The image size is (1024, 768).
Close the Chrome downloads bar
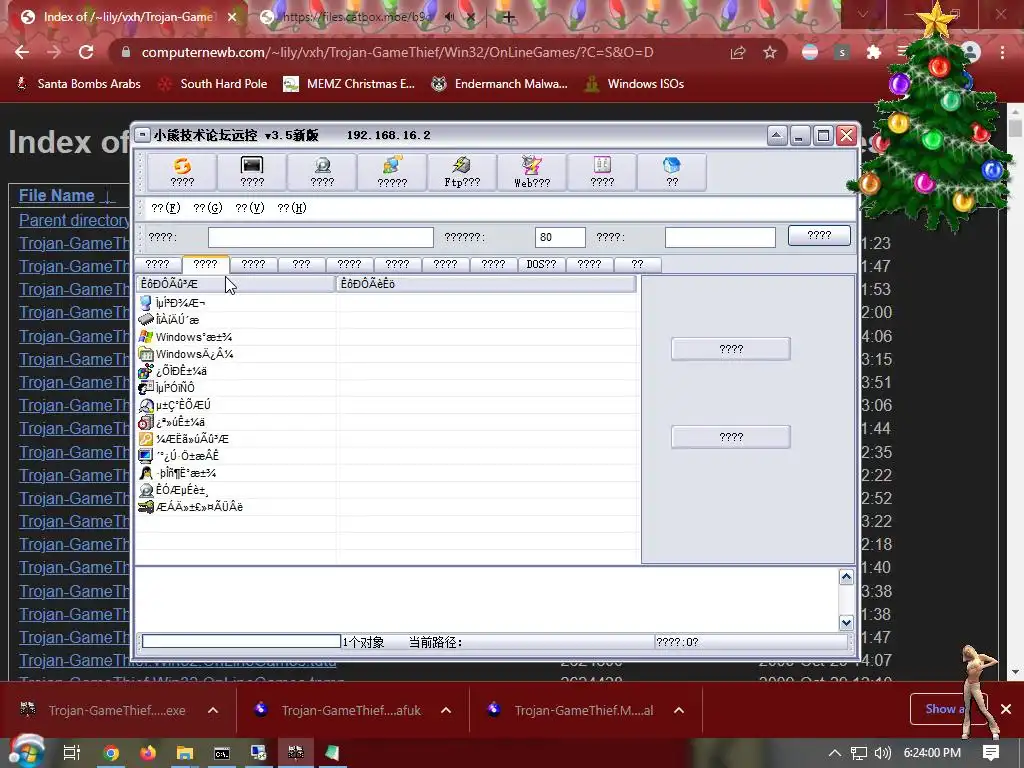tap(1006, 709)
